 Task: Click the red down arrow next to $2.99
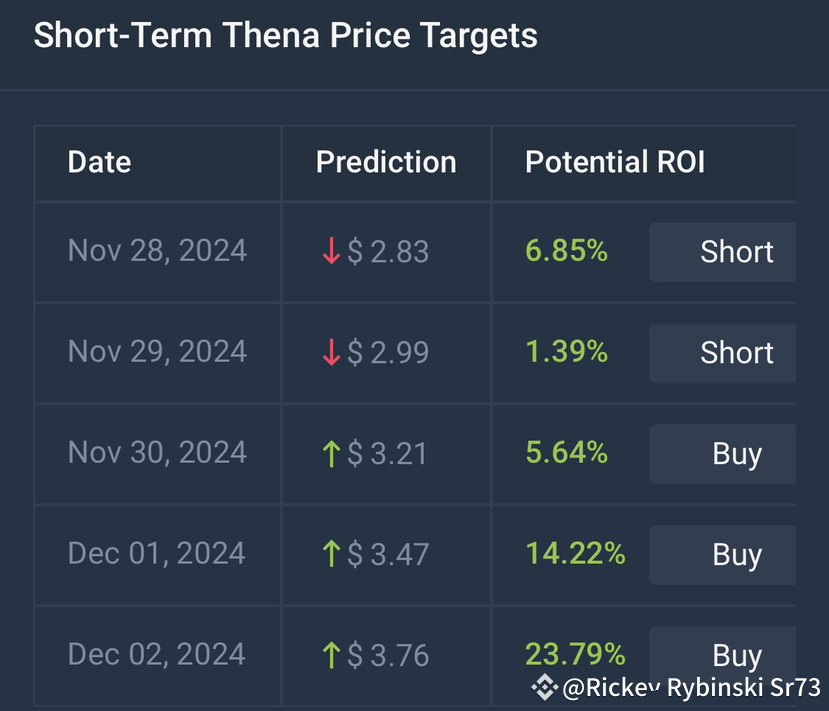click(x=331, y=353)
